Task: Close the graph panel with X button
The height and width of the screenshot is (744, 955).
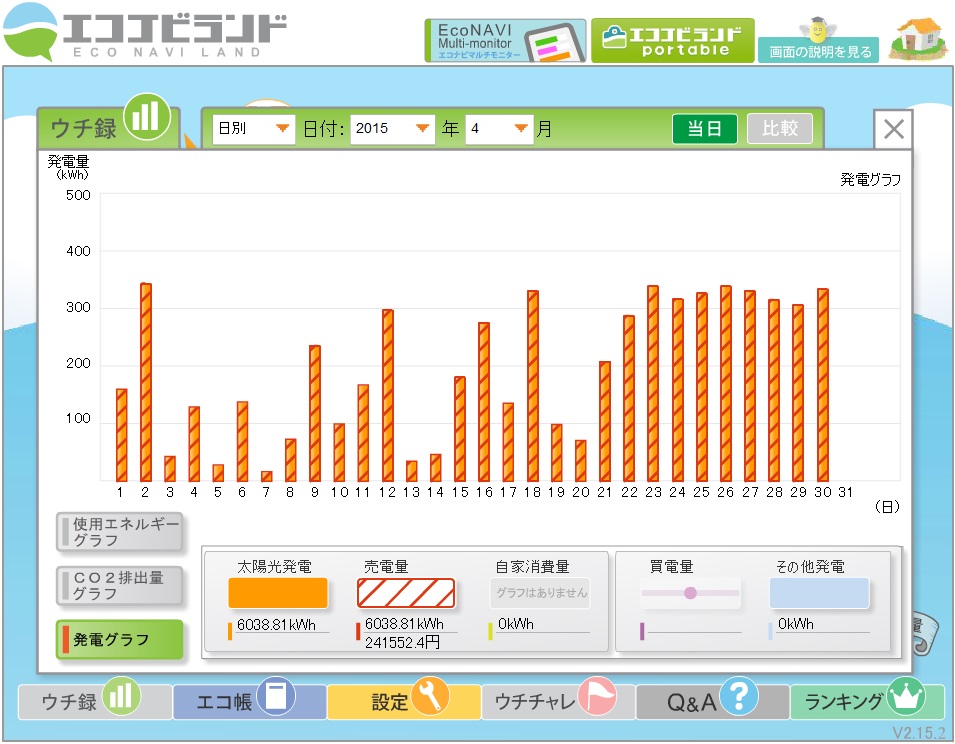Action: click(x=893, y=129)
